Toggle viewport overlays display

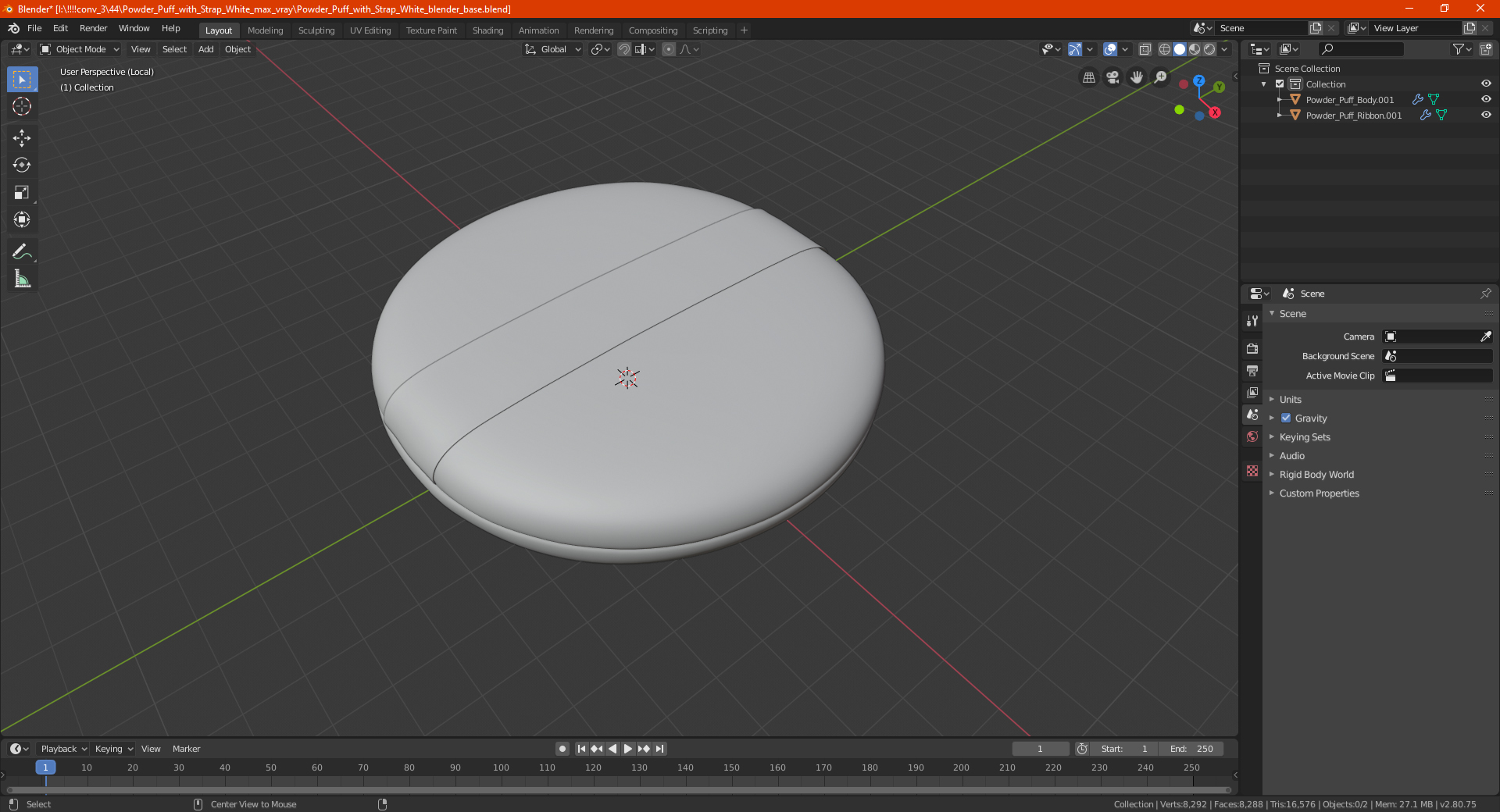click(x=1110, y=49)
